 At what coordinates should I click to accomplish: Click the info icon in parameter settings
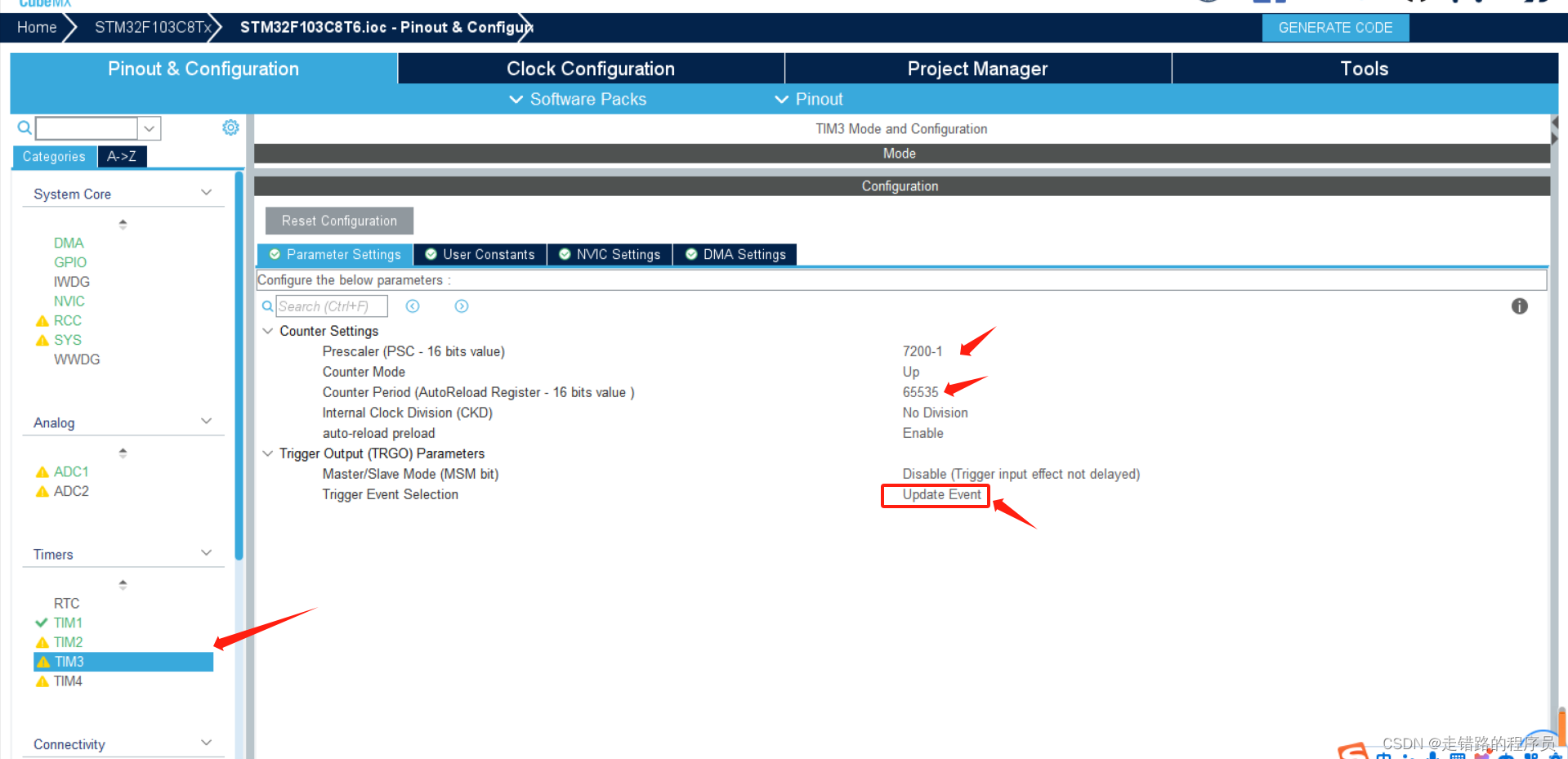[x=1519, y=306]
